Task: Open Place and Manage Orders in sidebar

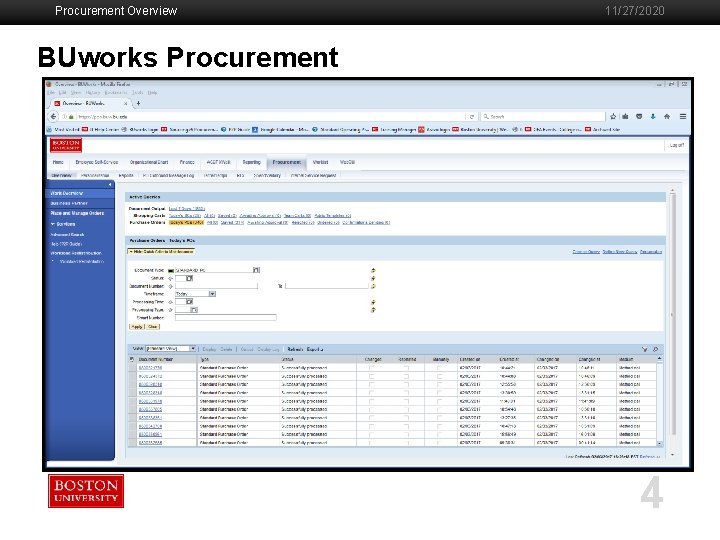Action: click(77, 214)
